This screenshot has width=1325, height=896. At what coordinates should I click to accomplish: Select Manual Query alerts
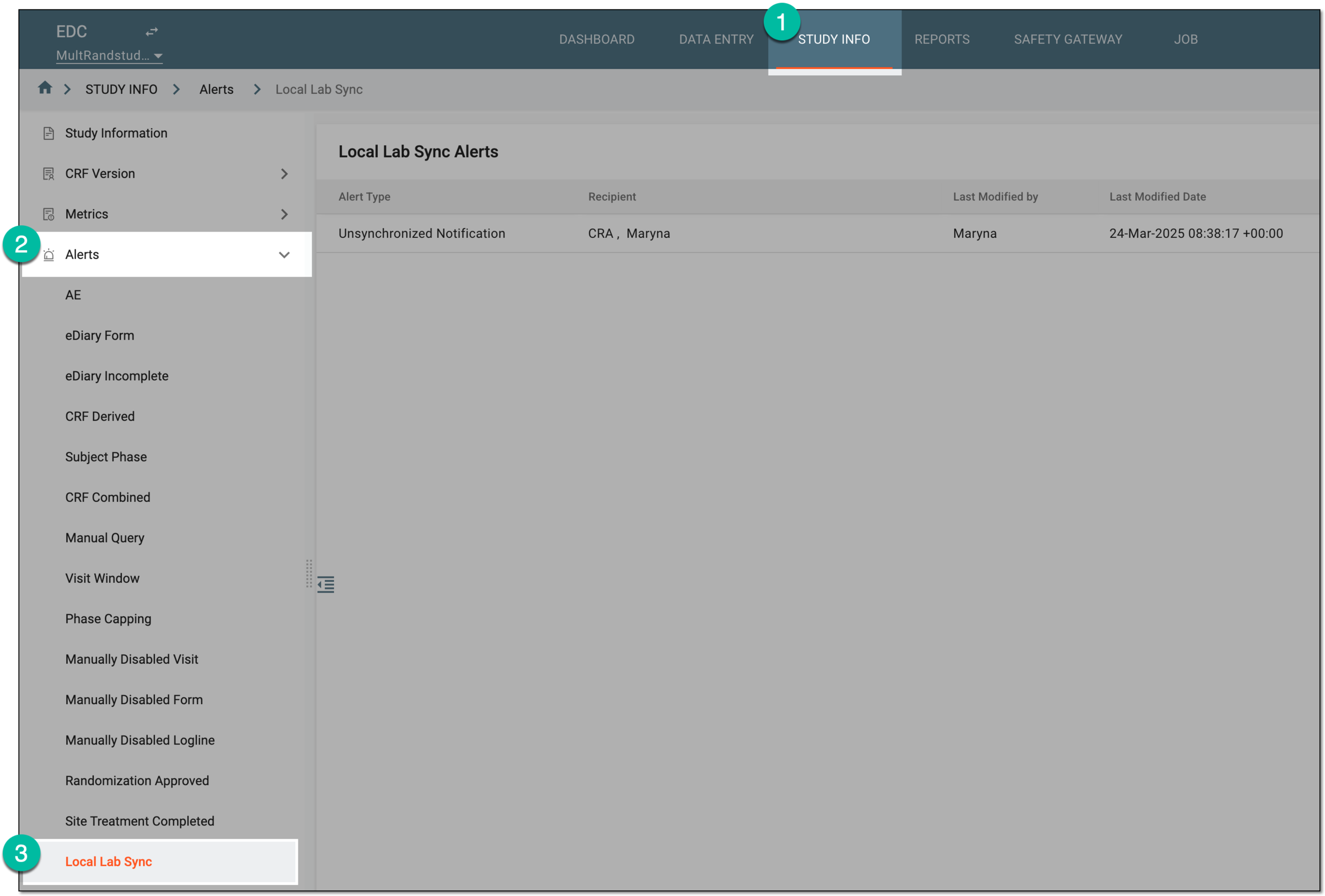point(105,538)
